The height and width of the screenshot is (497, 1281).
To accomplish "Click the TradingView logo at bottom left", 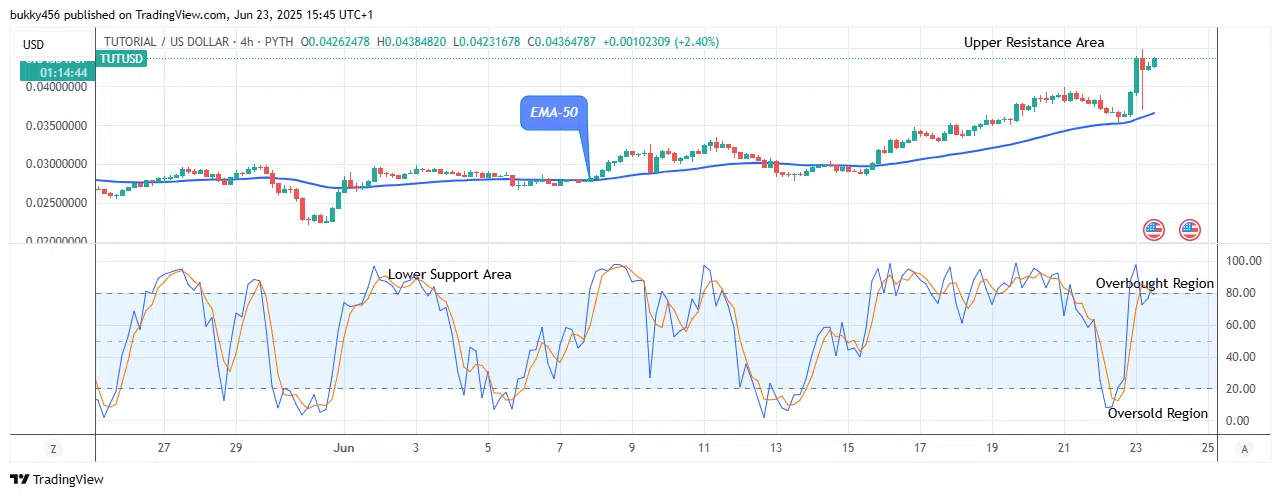I will 57,479.
